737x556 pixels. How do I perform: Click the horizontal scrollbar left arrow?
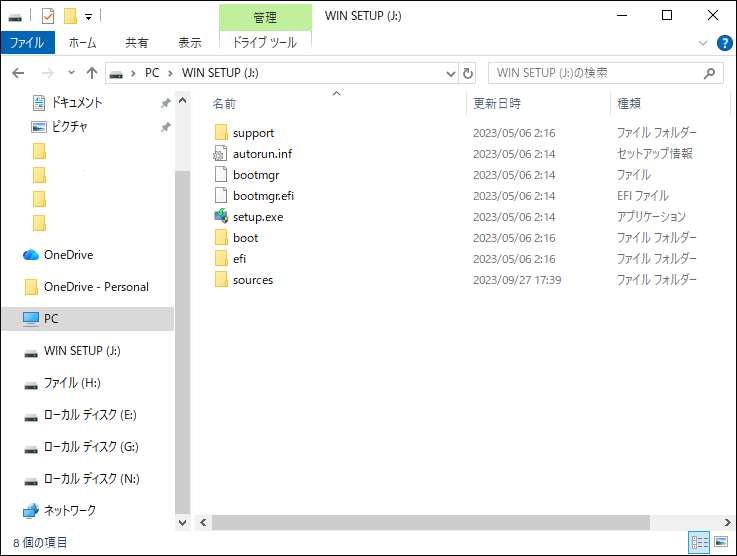click(x=203, y=523)
